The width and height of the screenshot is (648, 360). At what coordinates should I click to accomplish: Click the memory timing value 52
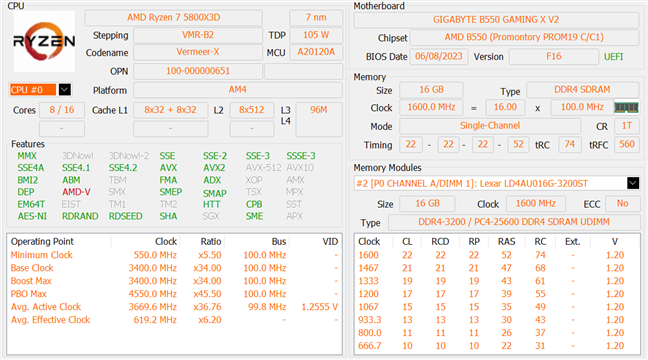click(x=518, y=144)
